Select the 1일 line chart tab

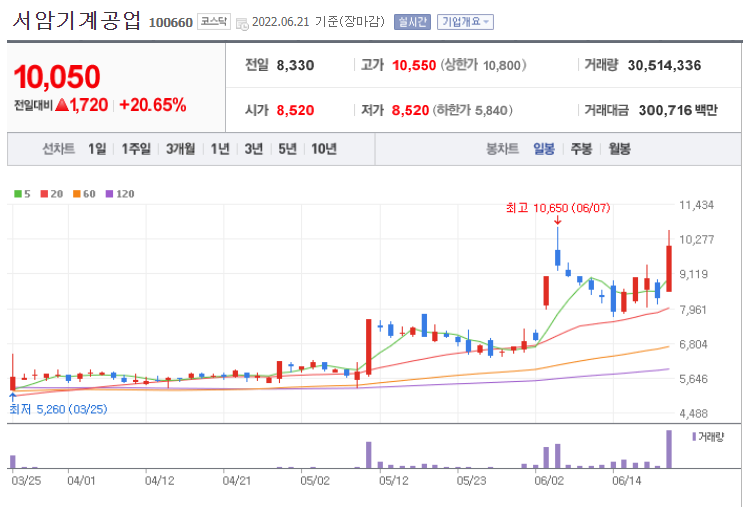97,149
